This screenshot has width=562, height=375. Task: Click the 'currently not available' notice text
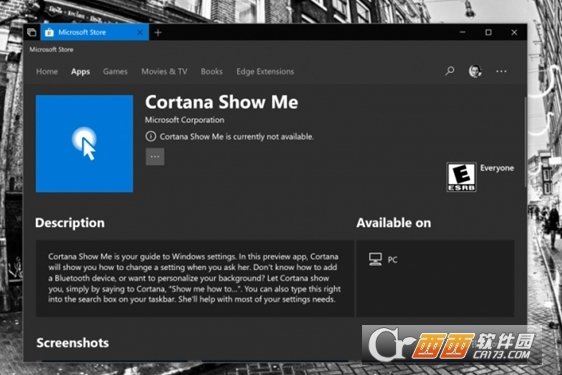(x=237, y=136)
